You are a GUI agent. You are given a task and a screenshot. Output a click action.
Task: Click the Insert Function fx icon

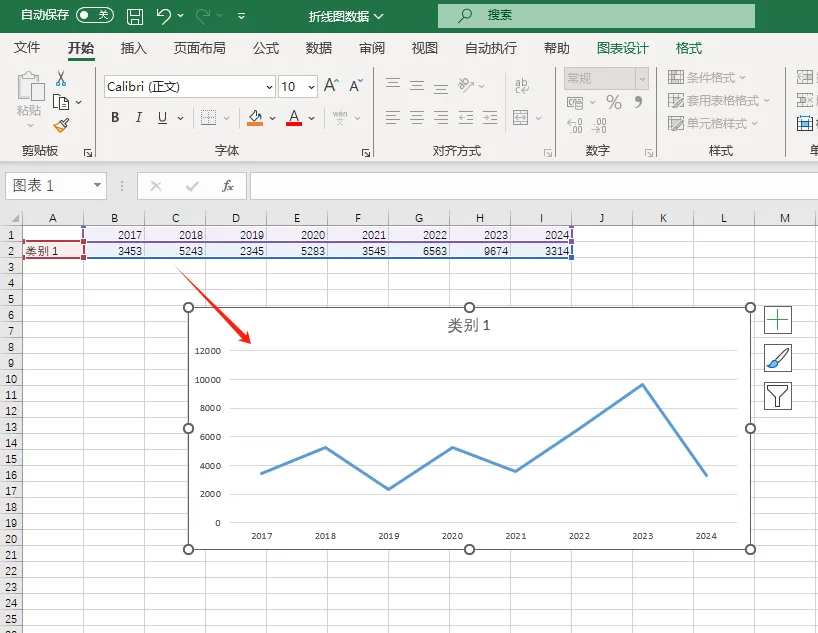(227, 186)
